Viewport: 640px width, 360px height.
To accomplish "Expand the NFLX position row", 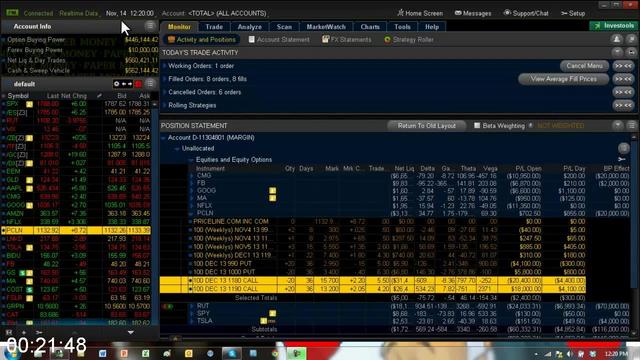I will [192, 206].
